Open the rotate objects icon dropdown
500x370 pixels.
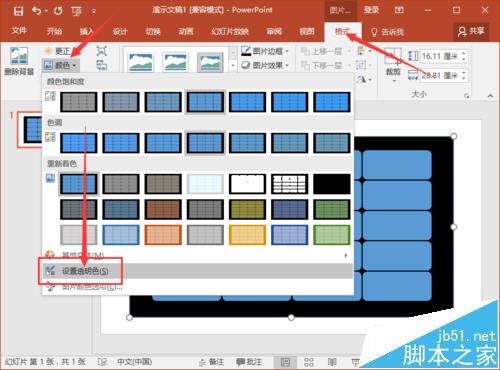click(x=364, y=79)
